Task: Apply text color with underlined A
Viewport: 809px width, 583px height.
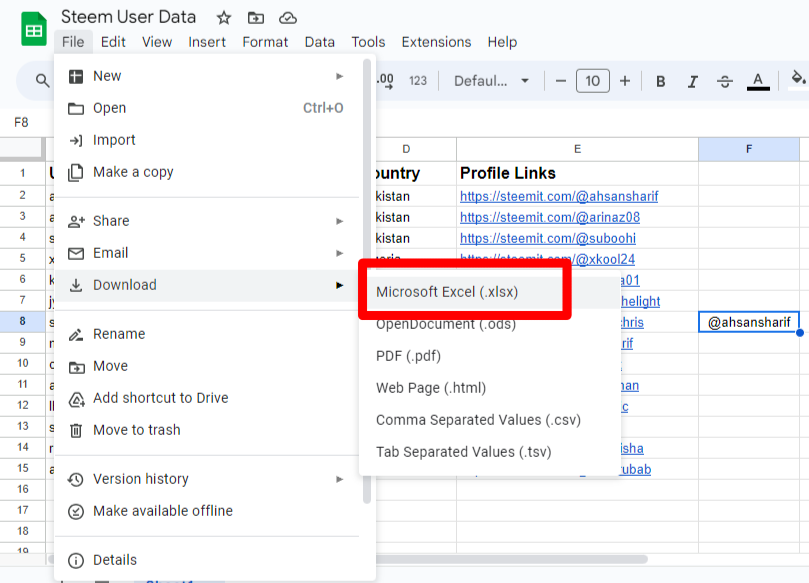Action: point(758,81)
